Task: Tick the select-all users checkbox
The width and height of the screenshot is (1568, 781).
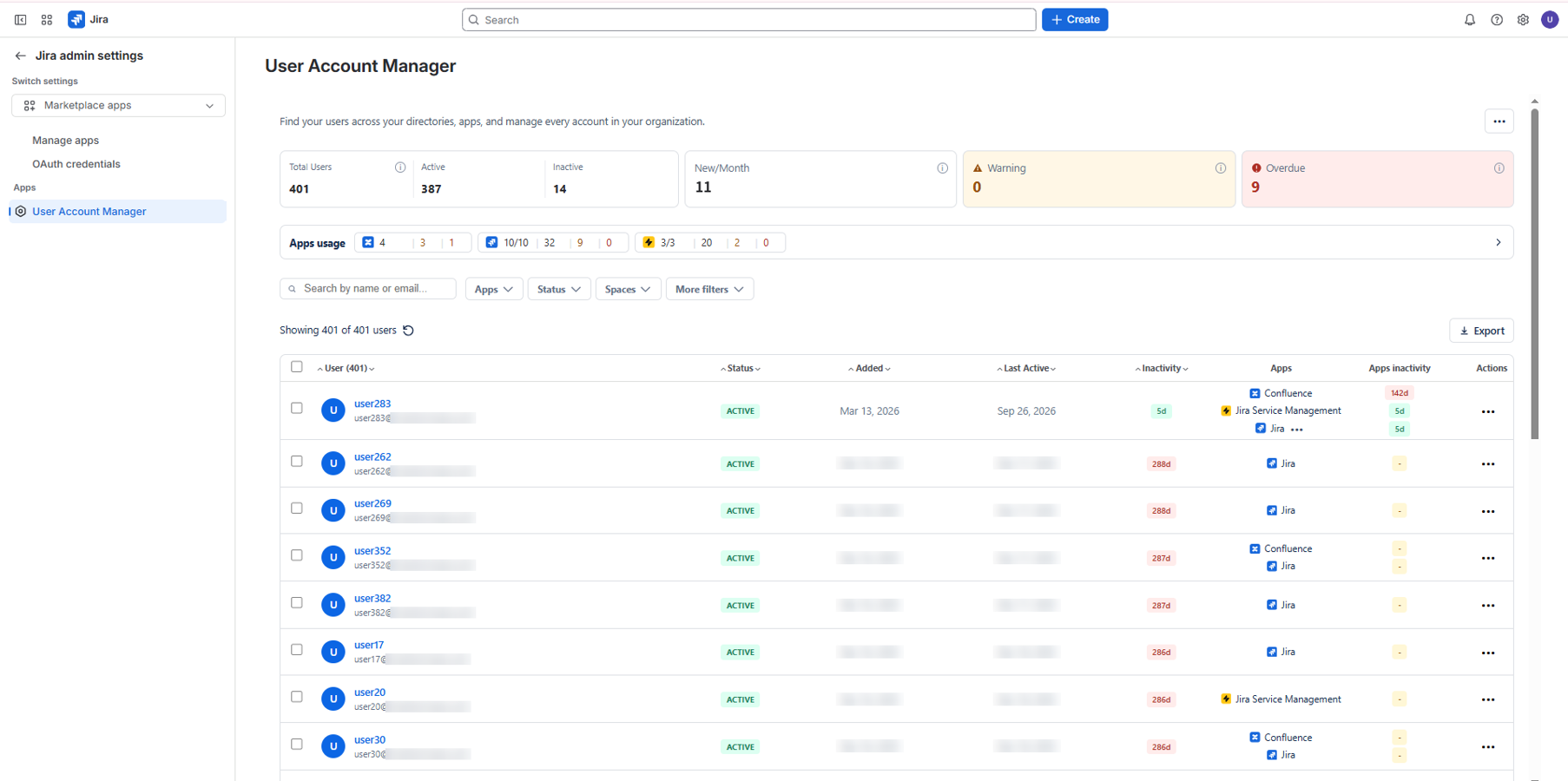Action: click(297, 367)
